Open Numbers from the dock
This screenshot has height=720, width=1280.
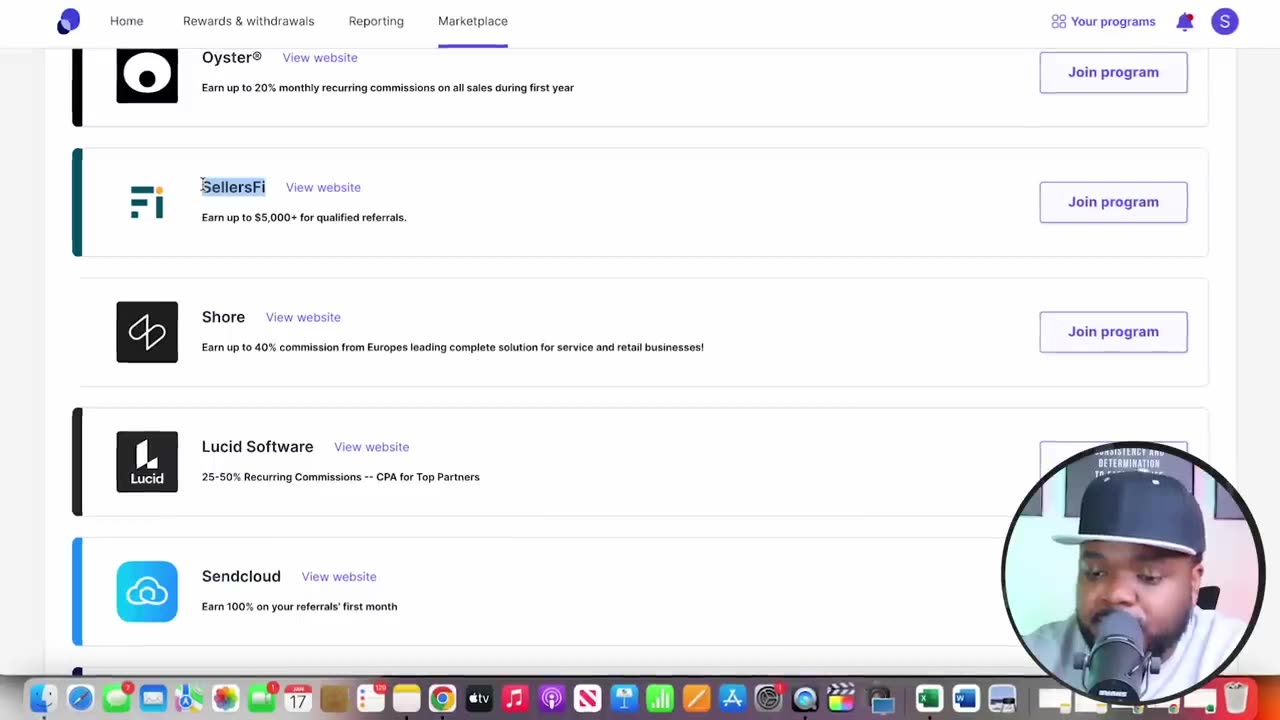[x=660, y=698]
